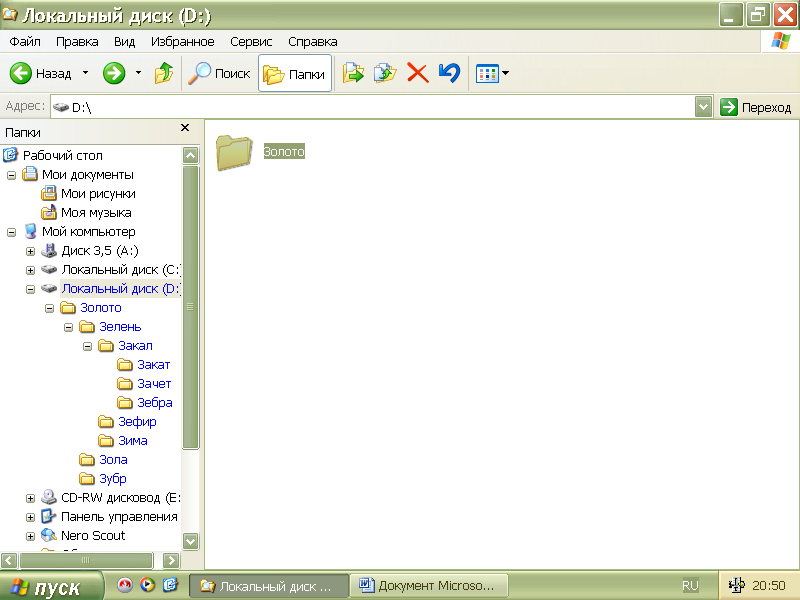Select the Закат folder in tree
Viewport: 800px width, 600px height.
154,365
